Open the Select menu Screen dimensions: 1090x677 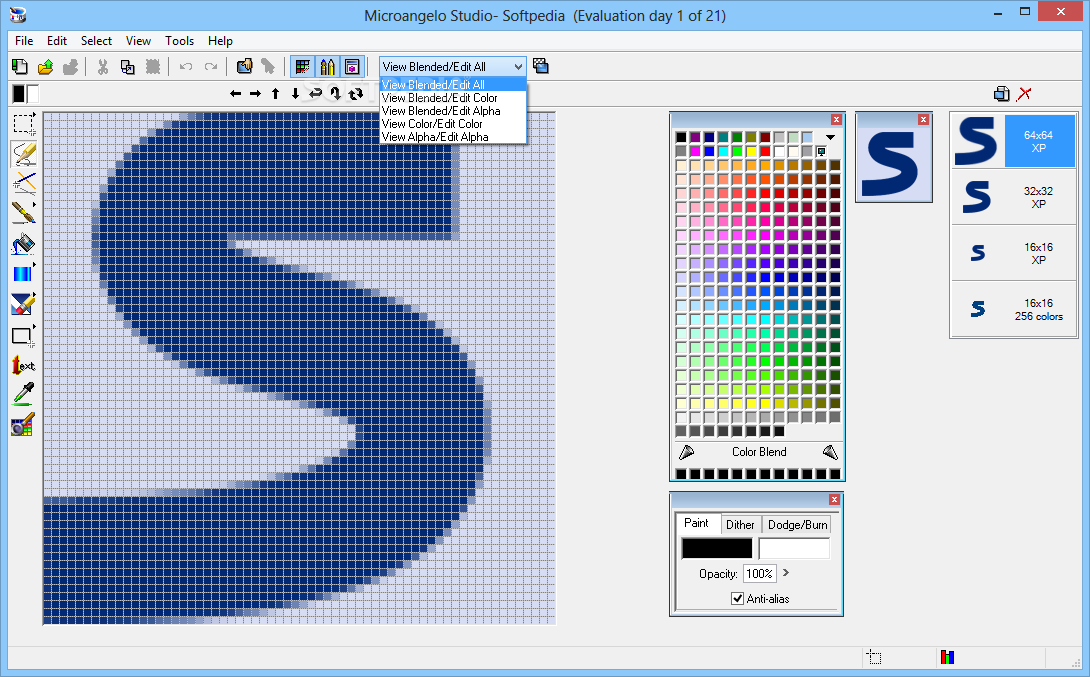[x=96, y=41]
